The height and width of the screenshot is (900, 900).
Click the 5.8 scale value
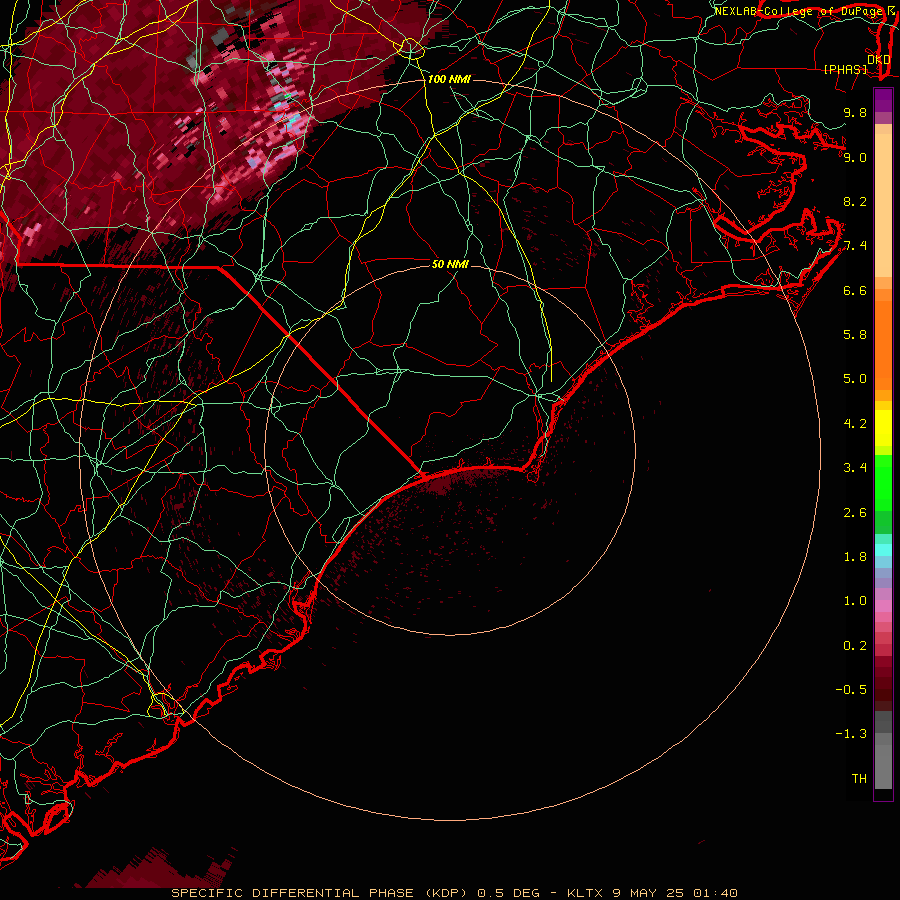click(855, 334)
